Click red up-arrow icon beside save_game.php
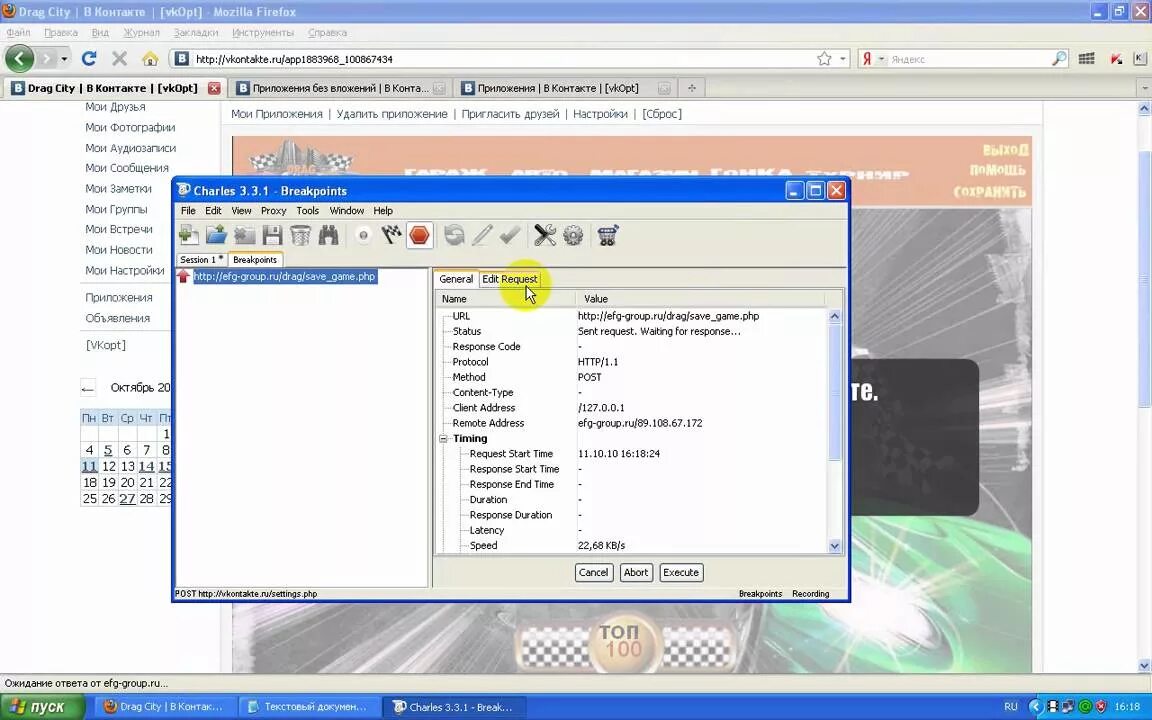This screenshot has width=1152, height=720. [184, 276]
